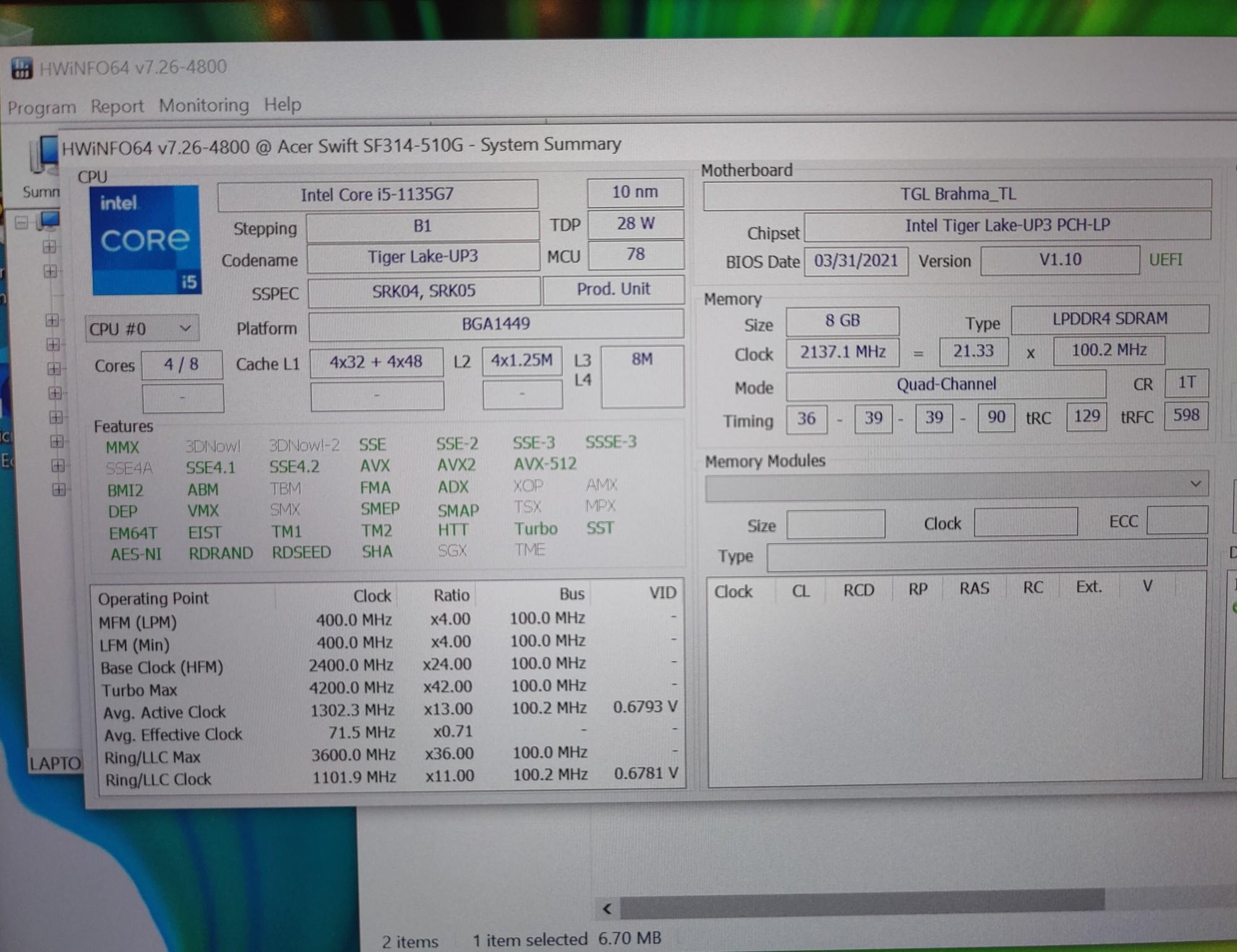Click the LPDDR4 SDRAM type field
This screenshot has width=1237, height=952.
(1110, 319)
